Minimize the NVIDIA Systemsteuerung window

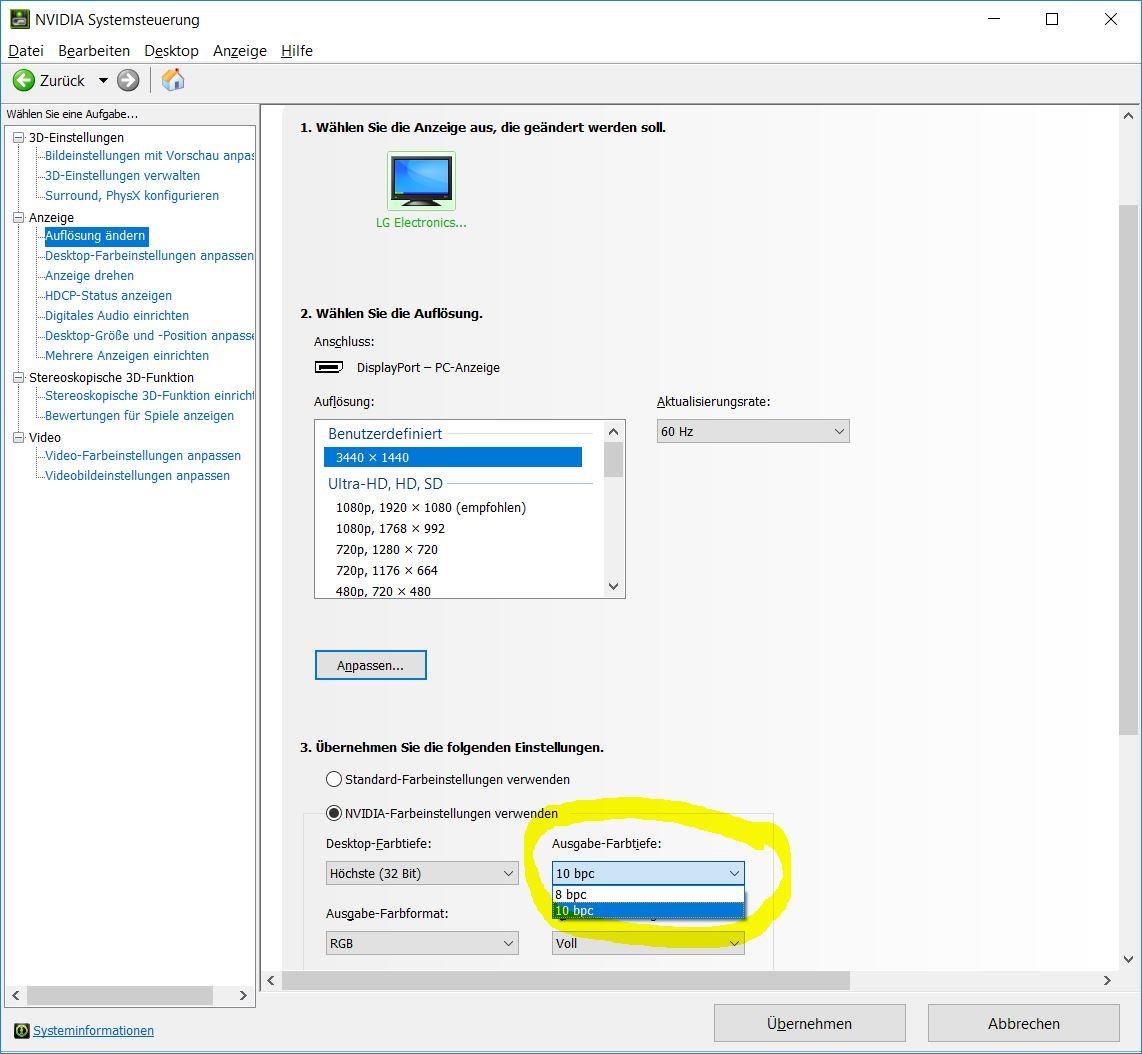(x=994, y=20)
